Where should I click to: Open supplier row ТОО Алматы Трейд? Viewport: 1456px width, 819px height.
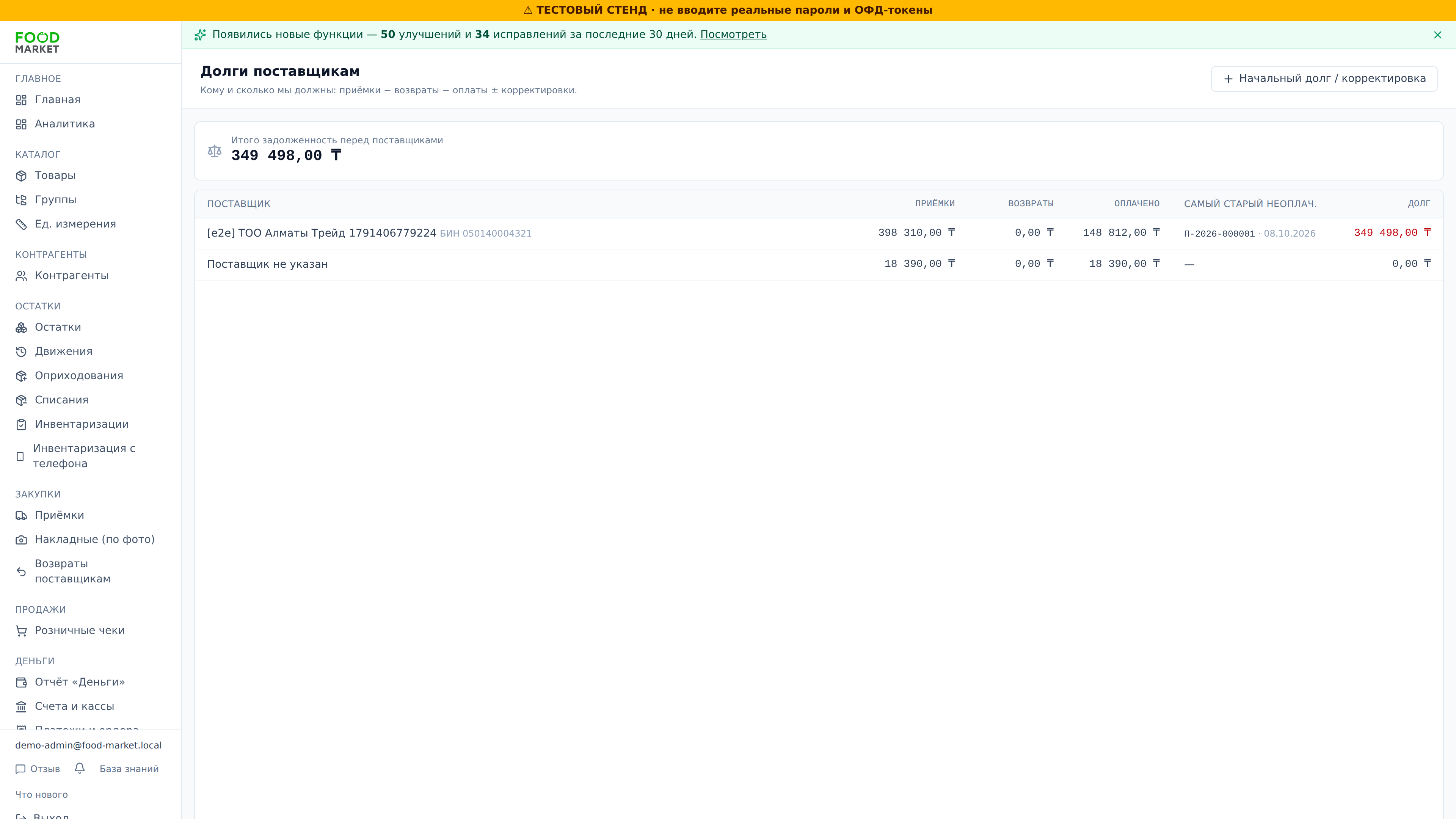[x=819, y=233]
